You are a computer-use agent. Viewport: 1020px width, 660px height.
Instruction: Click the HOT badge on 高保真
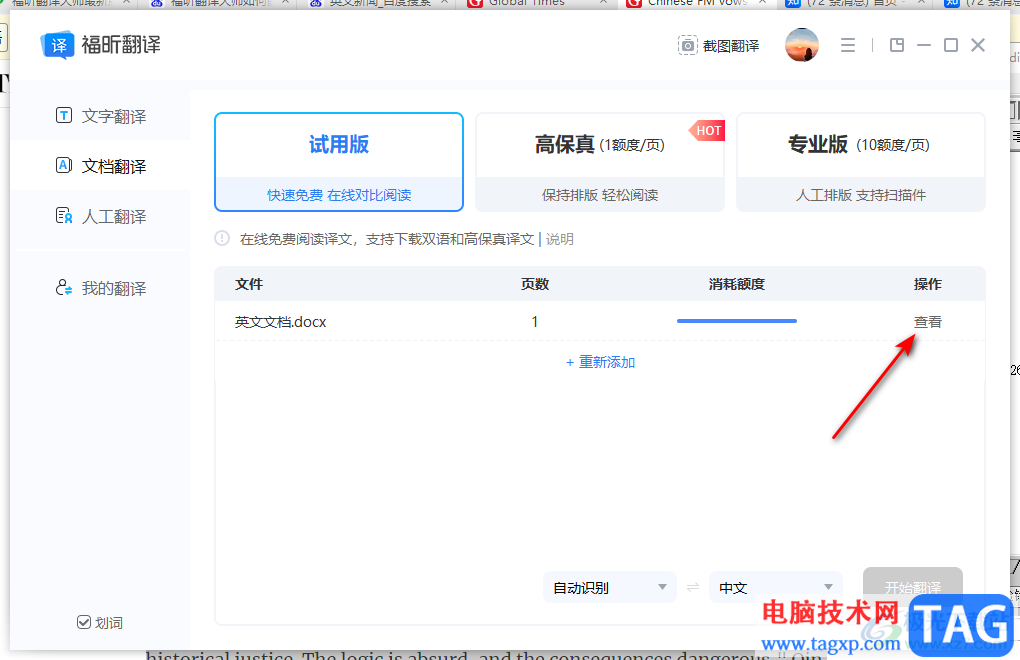(707, 131)
